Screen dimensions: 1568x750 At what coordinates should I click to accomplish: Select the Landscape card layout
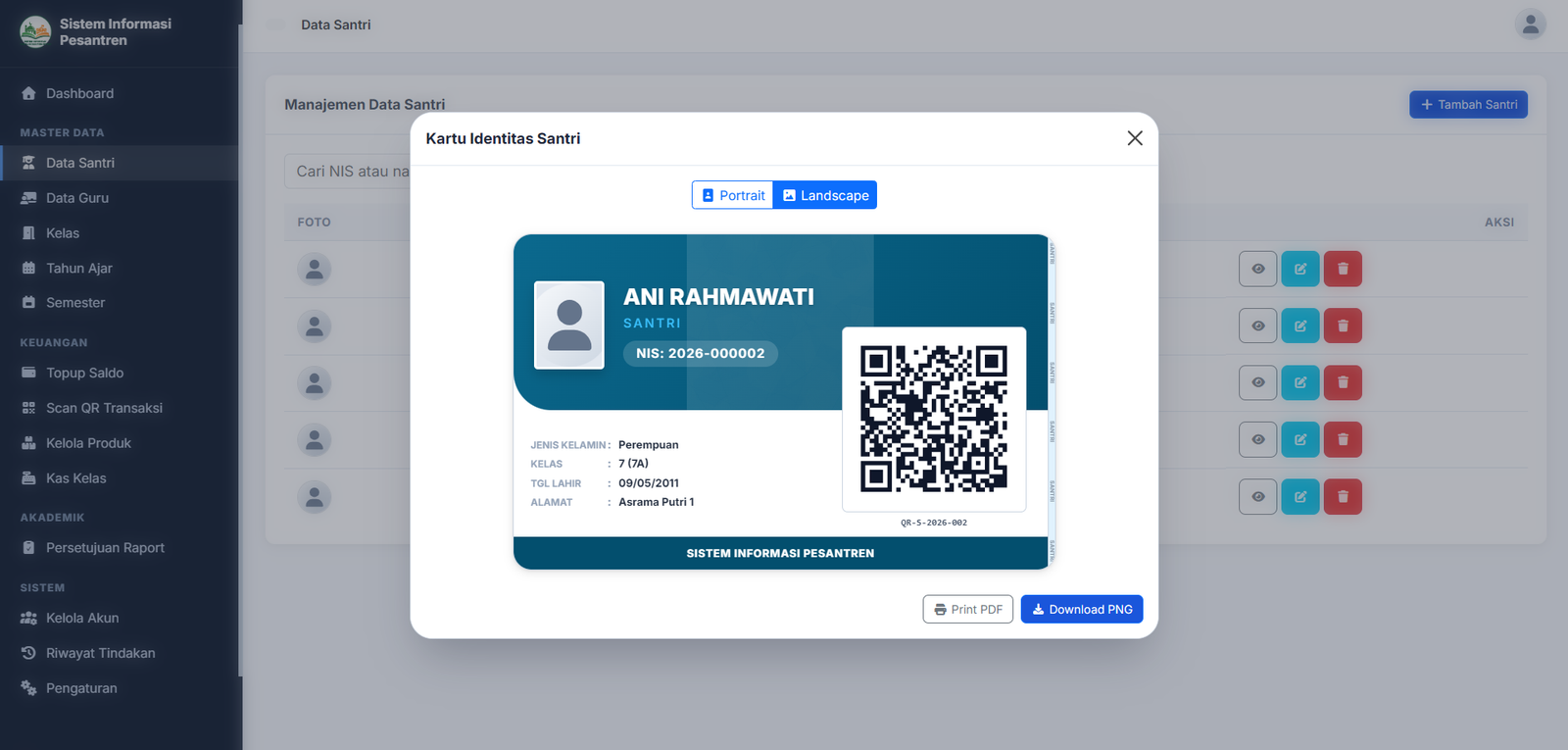point(825,195)
